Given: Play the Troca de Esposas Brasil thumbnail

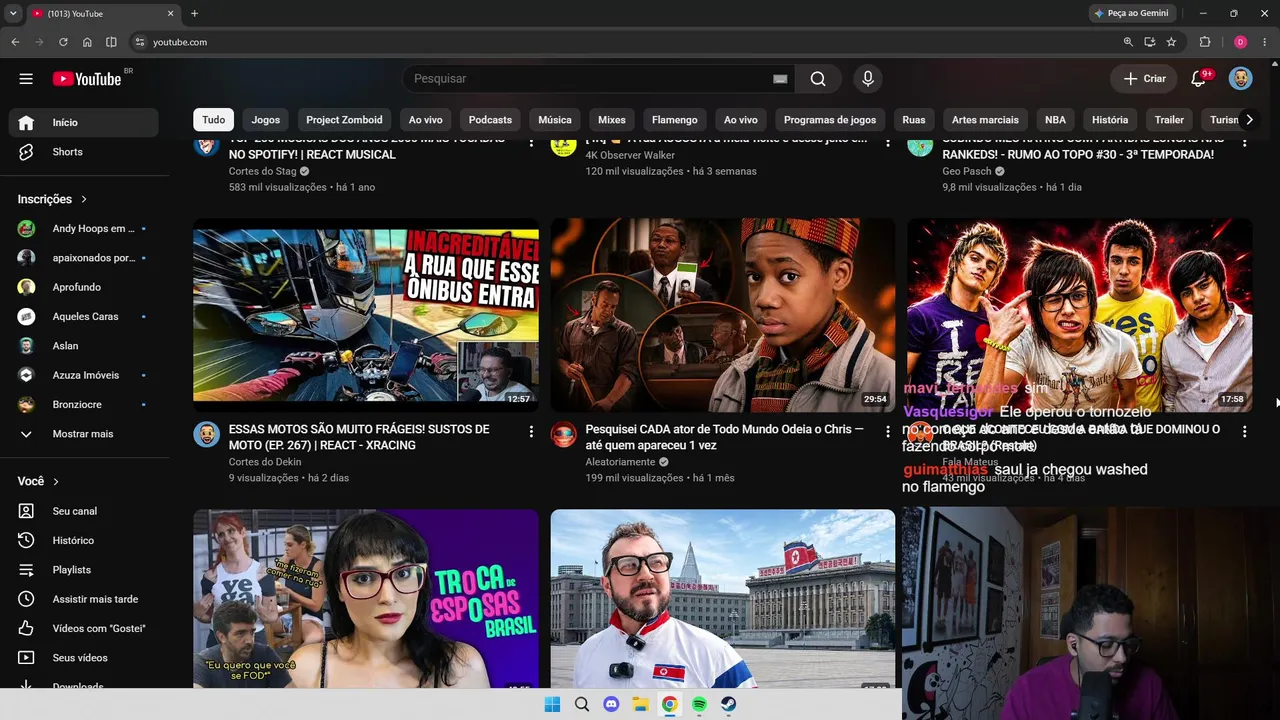Looking at the screenshot, I should [366, 599].
